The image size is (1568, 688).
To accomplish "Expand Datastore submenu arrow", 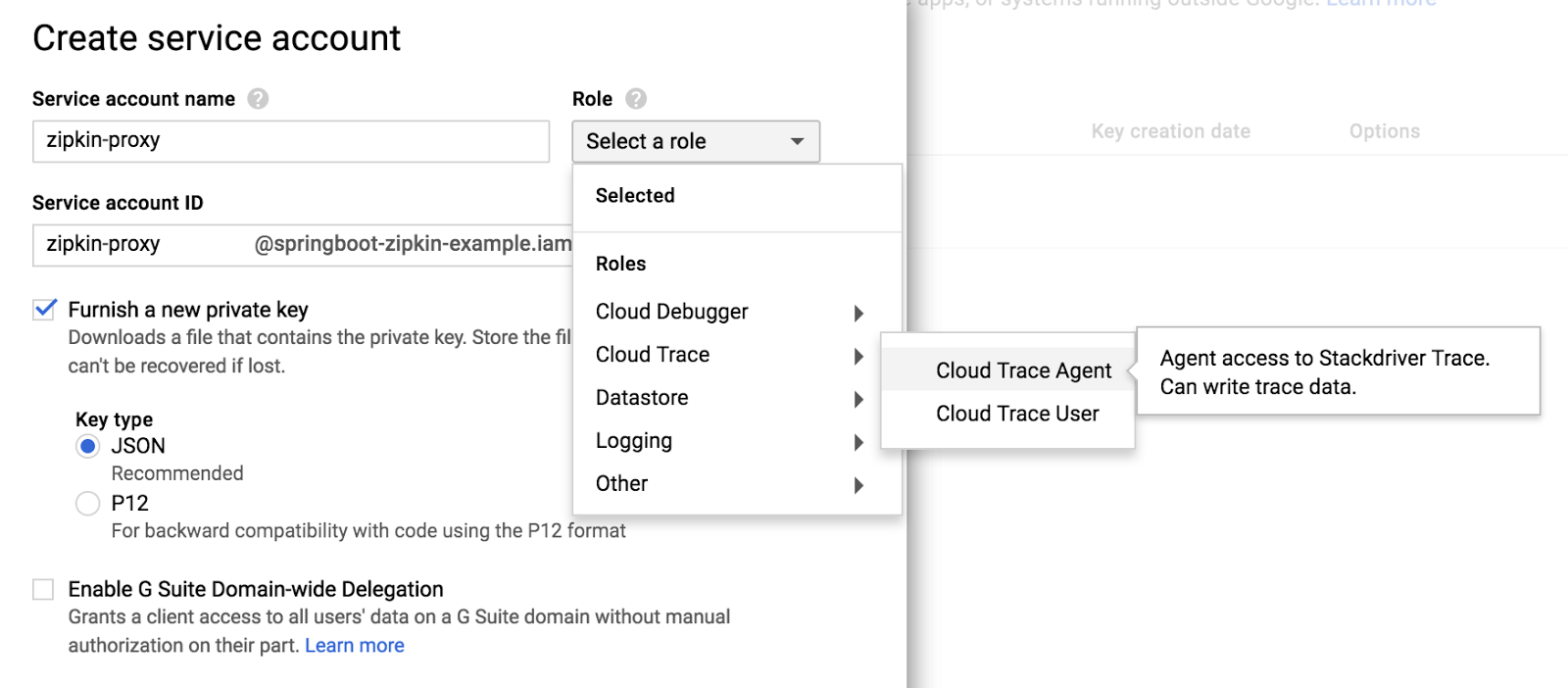I will tap(858, 399).
